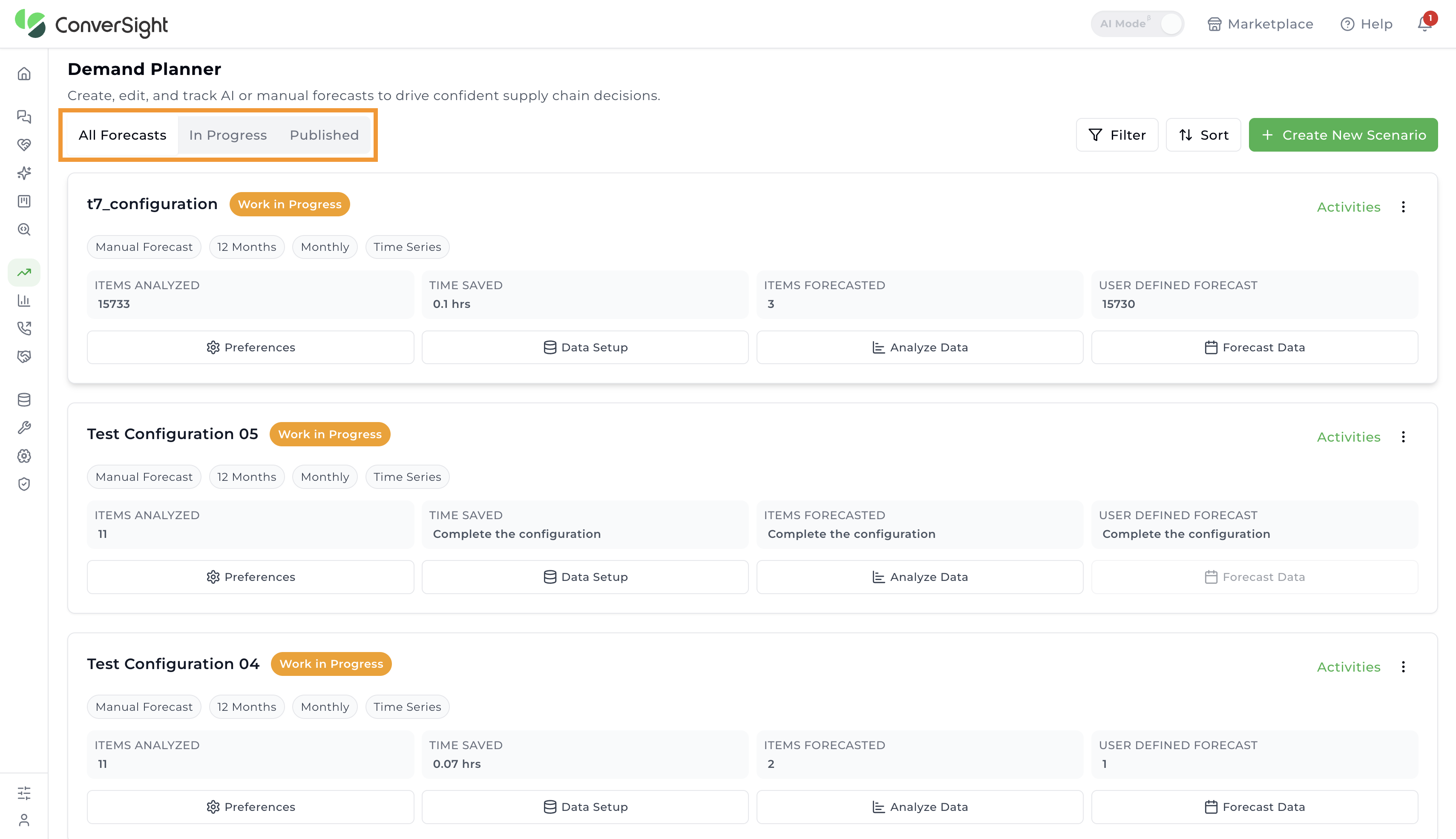
Task: Open the notifications bell
Action: click(x=1424, y=23)
